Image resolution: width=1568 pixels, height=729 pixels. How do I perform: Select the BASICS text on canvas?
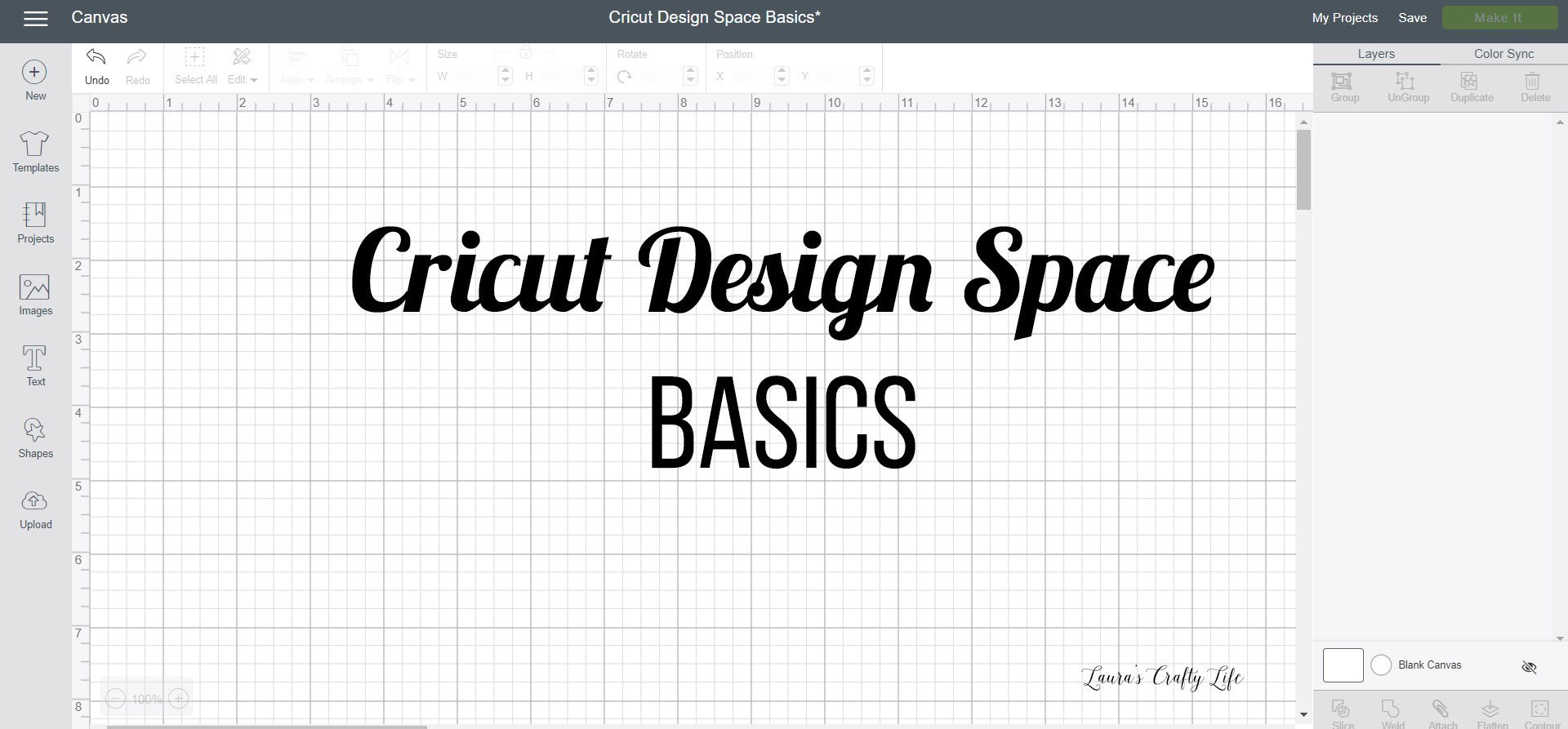coord(782,423)
